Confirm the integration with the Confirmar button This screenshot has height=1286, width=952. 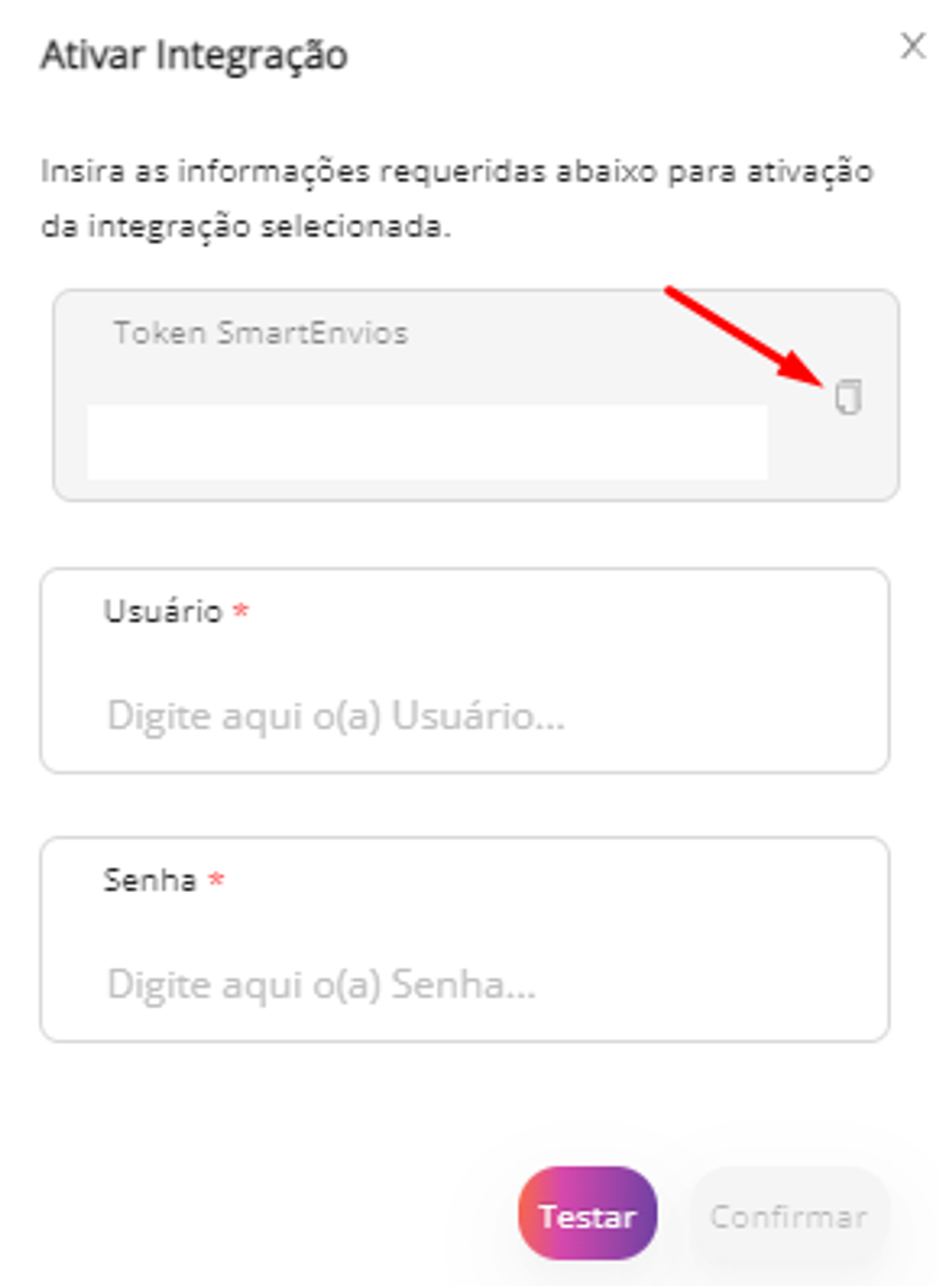click(x=788, y=1216)
